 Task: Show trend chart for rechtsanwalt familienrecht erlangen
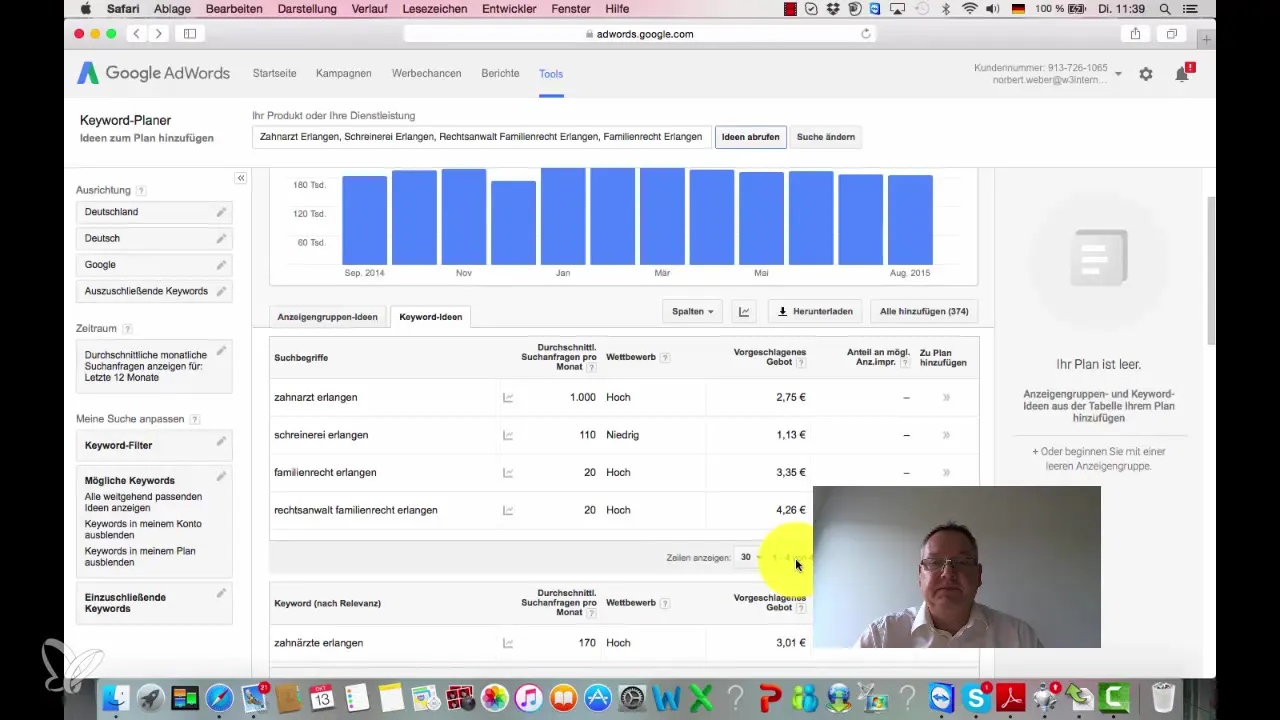[x=508, y=510]
